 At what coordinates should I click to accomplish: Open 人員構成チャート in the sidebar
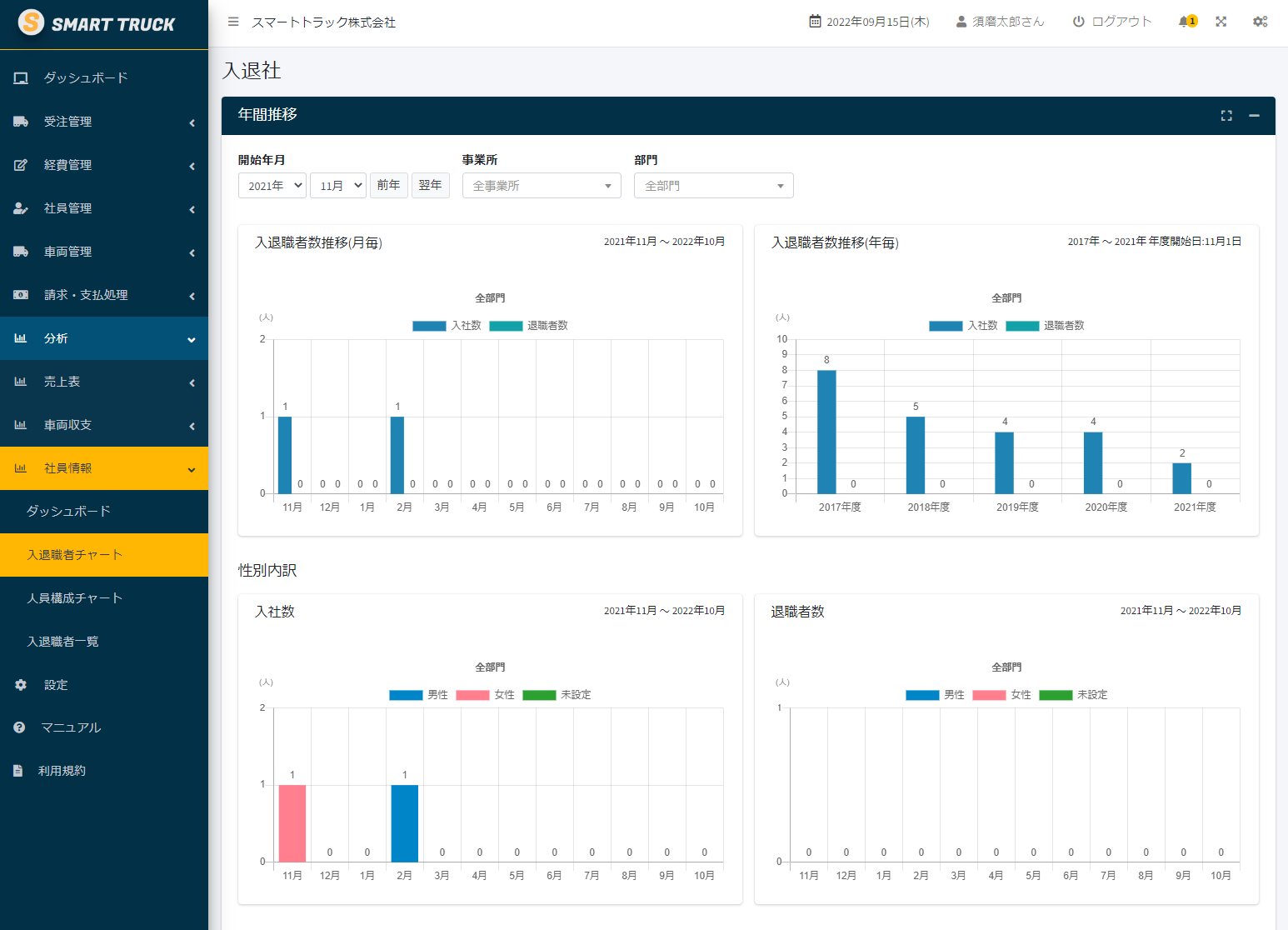[x=75, y=598]
